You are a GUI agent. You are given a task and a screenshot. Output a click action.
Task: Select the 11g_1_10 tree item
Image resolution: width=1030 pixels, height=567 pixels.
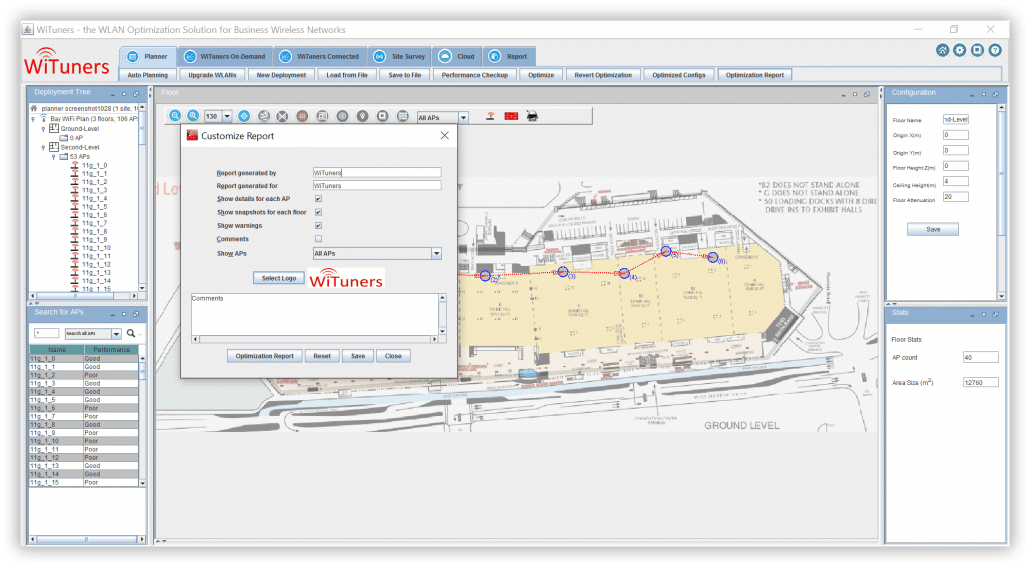pyautogui.click(x=97, y=248)
